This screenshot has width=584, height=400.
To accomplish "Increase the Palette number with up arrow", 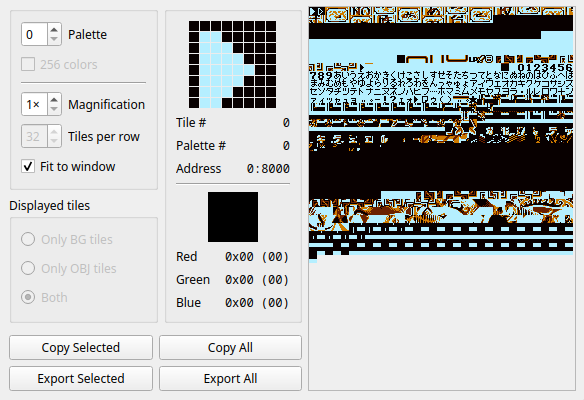I will click(x=54, y=29).
